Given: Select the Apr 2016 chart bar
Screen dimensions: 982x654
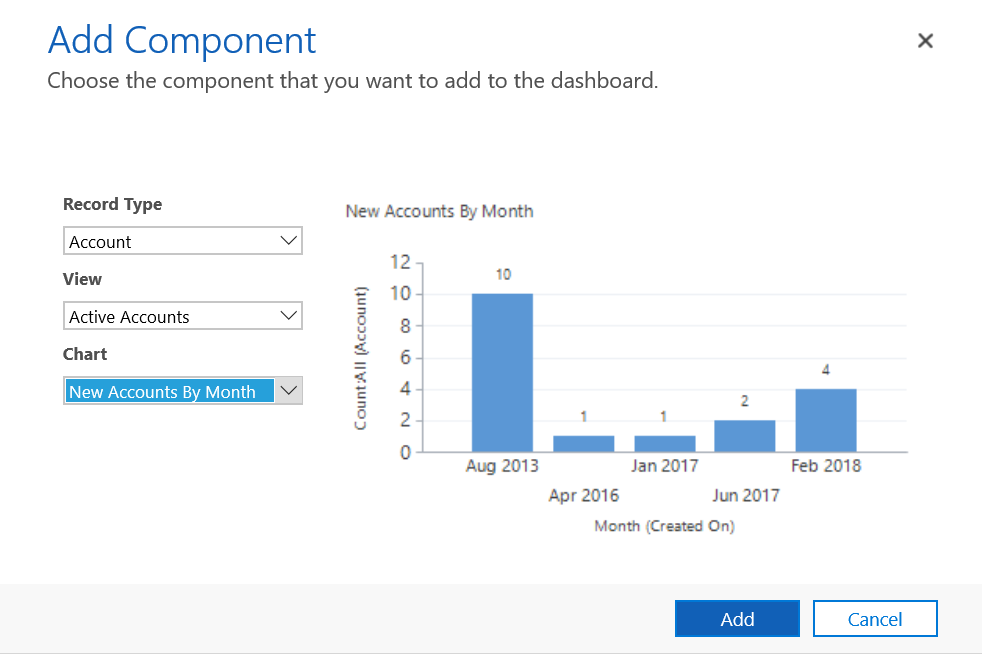Looking at the screenshot, I should 583,444.
